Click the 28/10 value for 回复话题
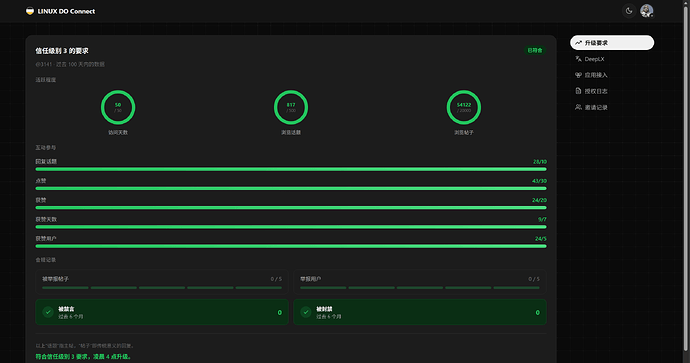 (540, 161)
